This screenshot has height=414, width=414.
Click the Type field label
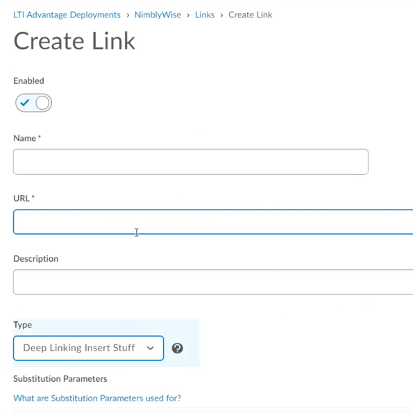pos(23,325)
